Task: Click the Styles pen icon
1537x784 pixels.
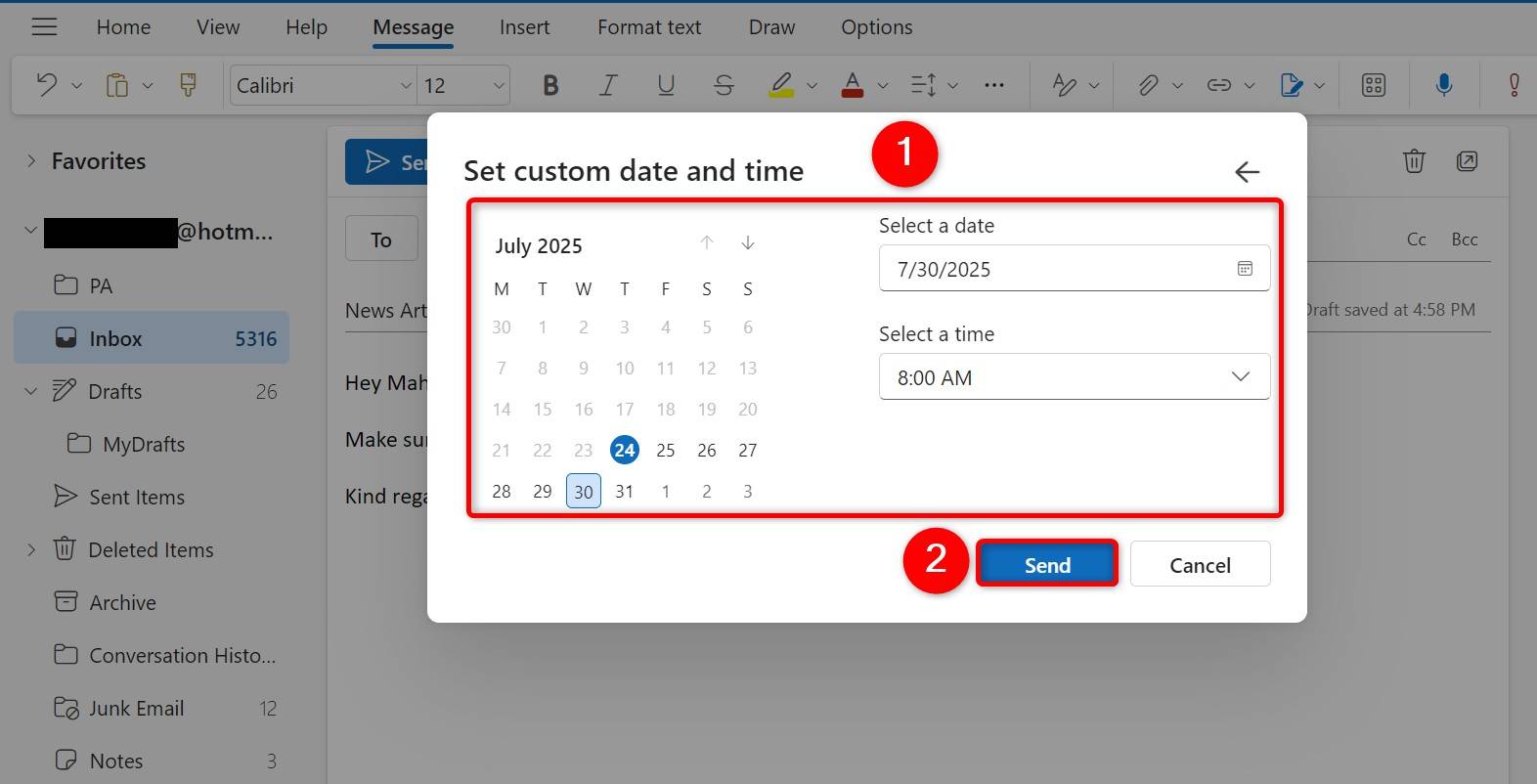Action: [x=1064, y=85]
